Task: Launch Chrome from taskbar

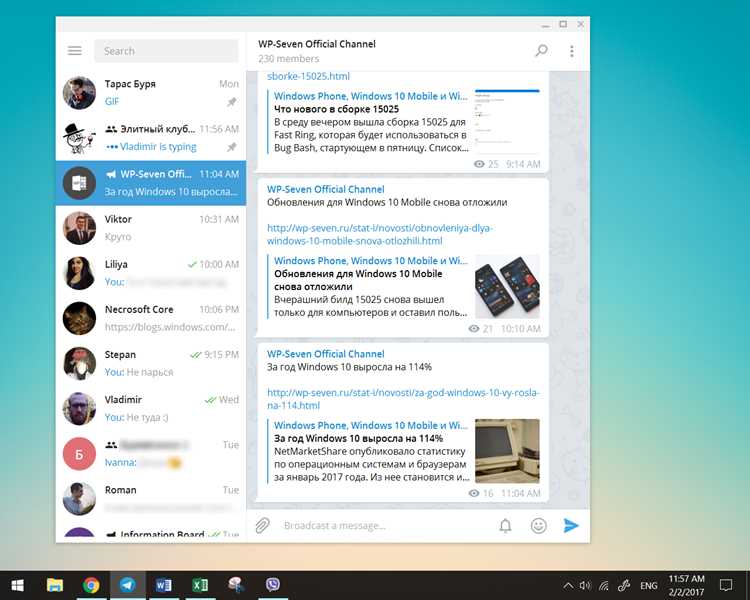Action: [91, 585]
